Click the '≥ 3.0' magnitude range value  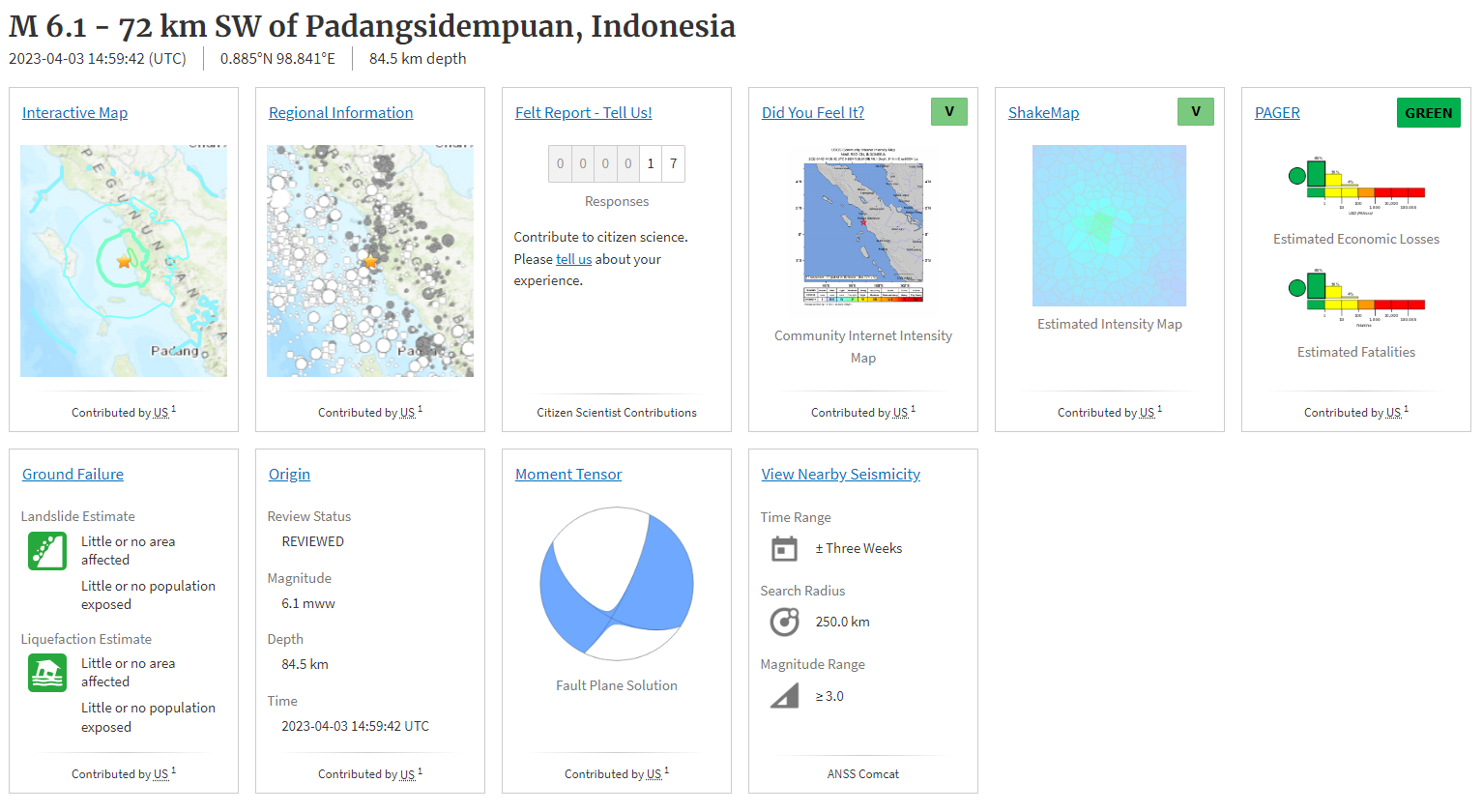[x=829, y=697]
